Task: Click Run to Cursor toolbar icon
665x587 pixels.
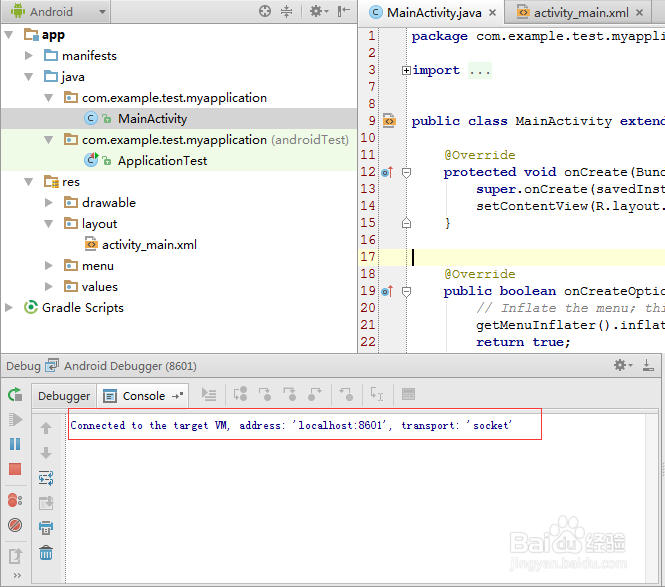Action: click(x=377, y=394)
